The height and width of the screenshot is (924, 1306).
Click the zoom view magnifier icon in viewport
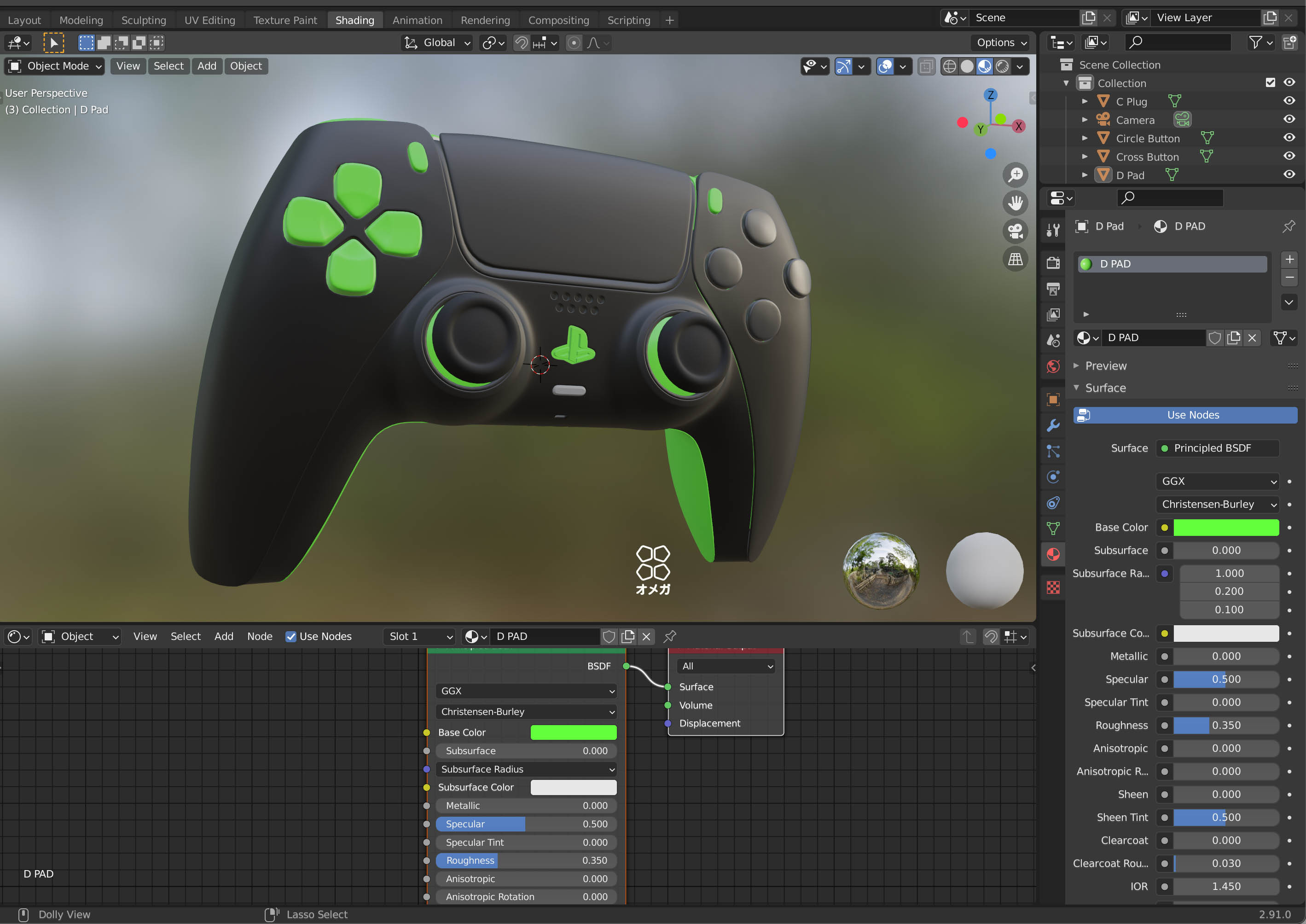1016,174
